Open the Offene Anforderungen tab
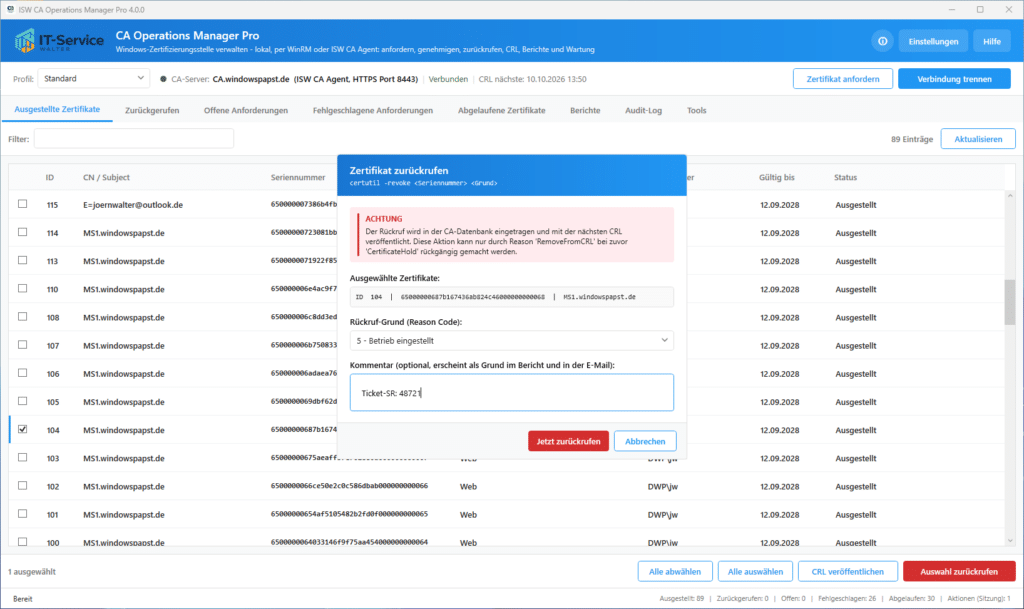1024x609 pixels. tap(246, 110)
